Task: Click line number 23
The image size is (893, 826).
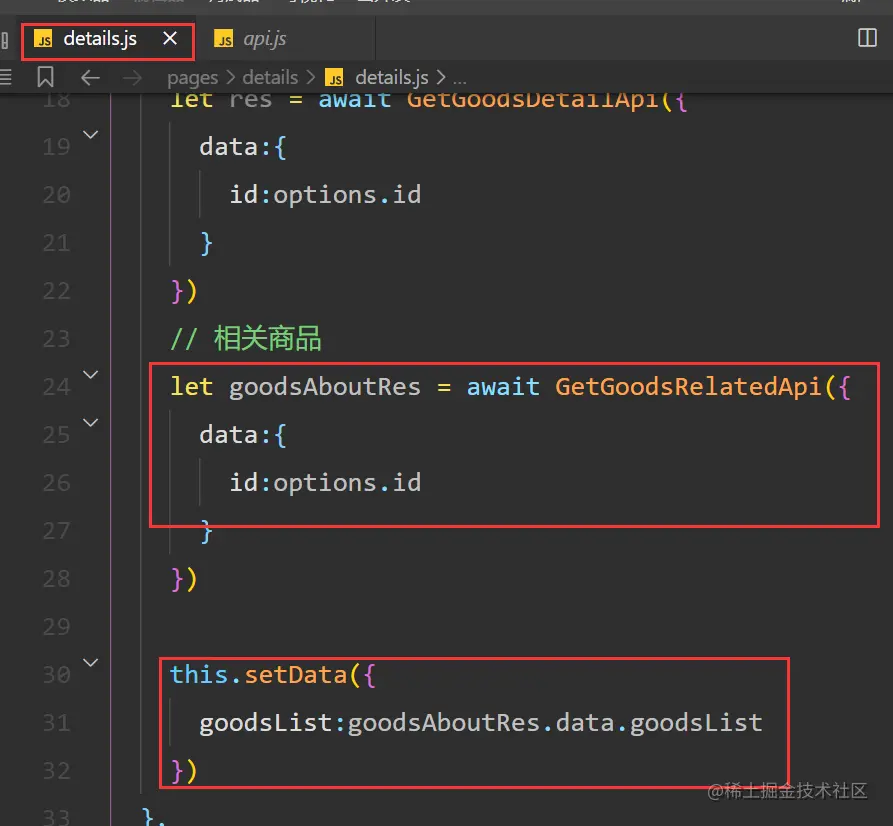Action: (x=56, y=339)
